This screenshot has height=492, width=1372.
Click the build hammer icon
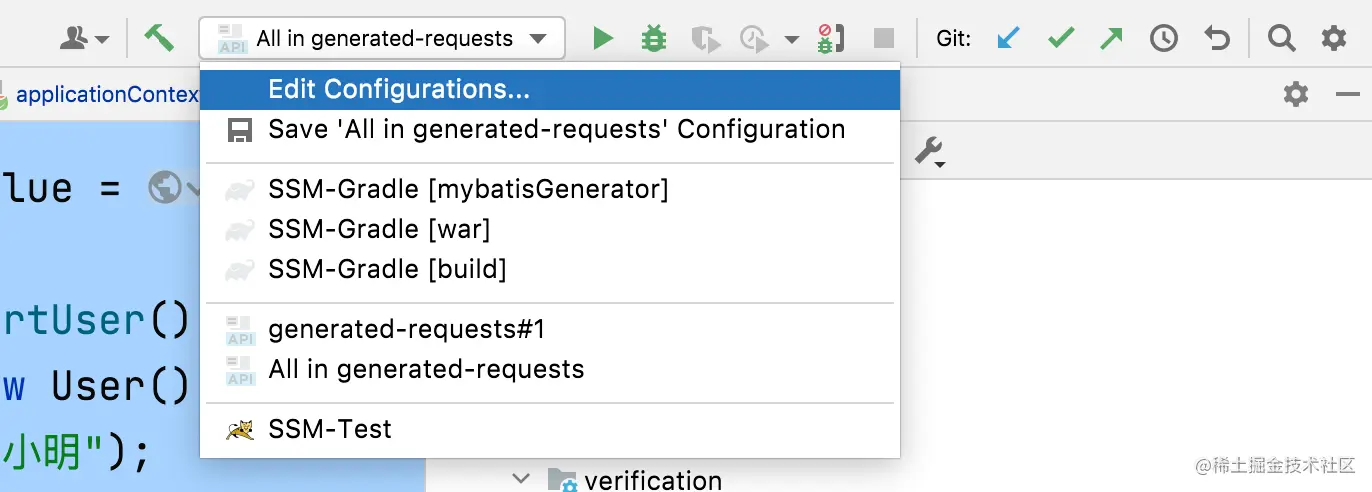pyautogui.click(x=158, y=38)
